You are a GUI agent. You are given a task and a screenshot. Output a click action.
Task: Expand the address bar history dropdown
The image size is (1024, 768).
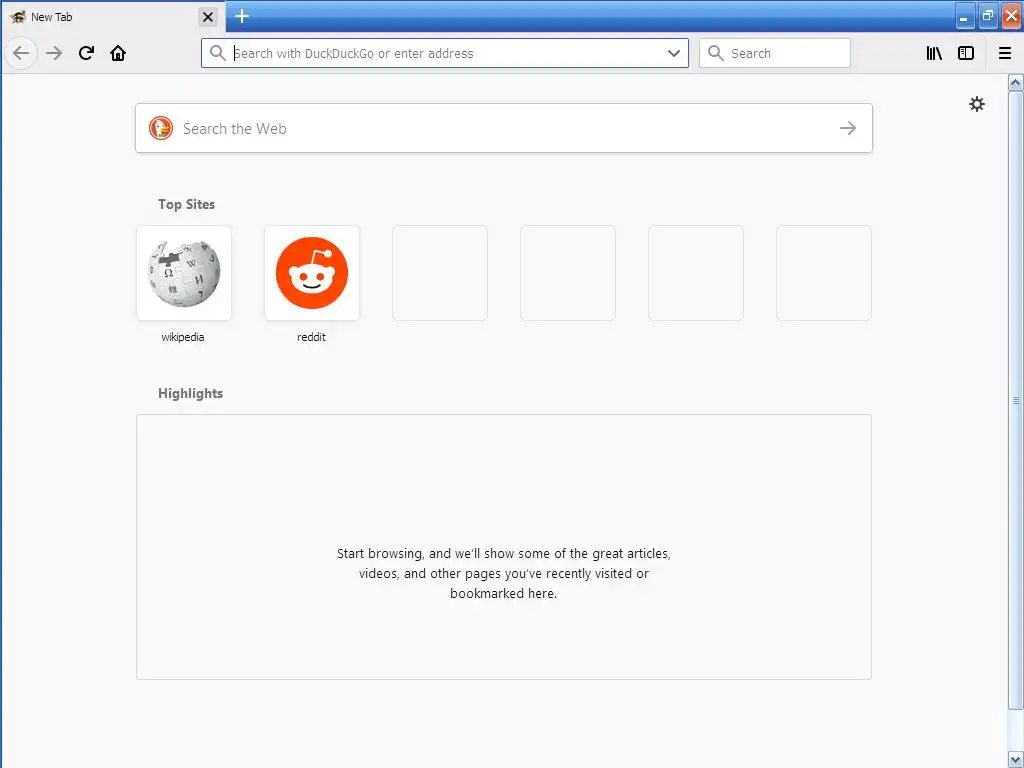pyautogui.click(x=674, y=53)
